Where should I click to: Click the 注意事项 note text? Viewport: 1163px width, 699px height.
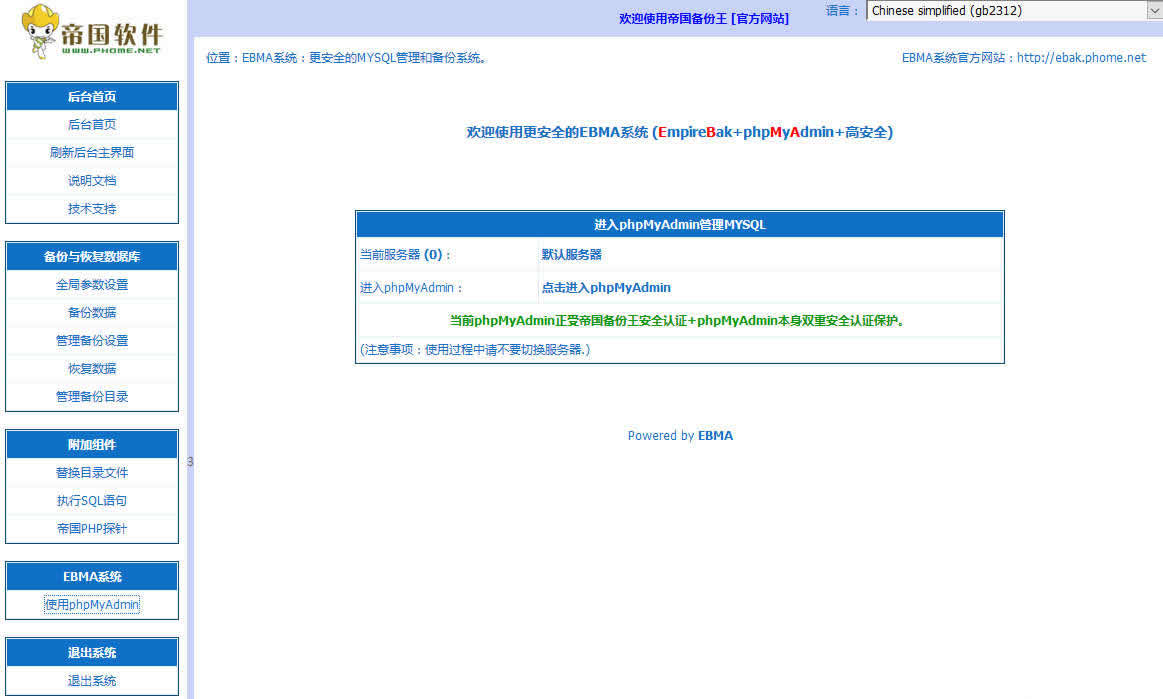tap(475, 350)
